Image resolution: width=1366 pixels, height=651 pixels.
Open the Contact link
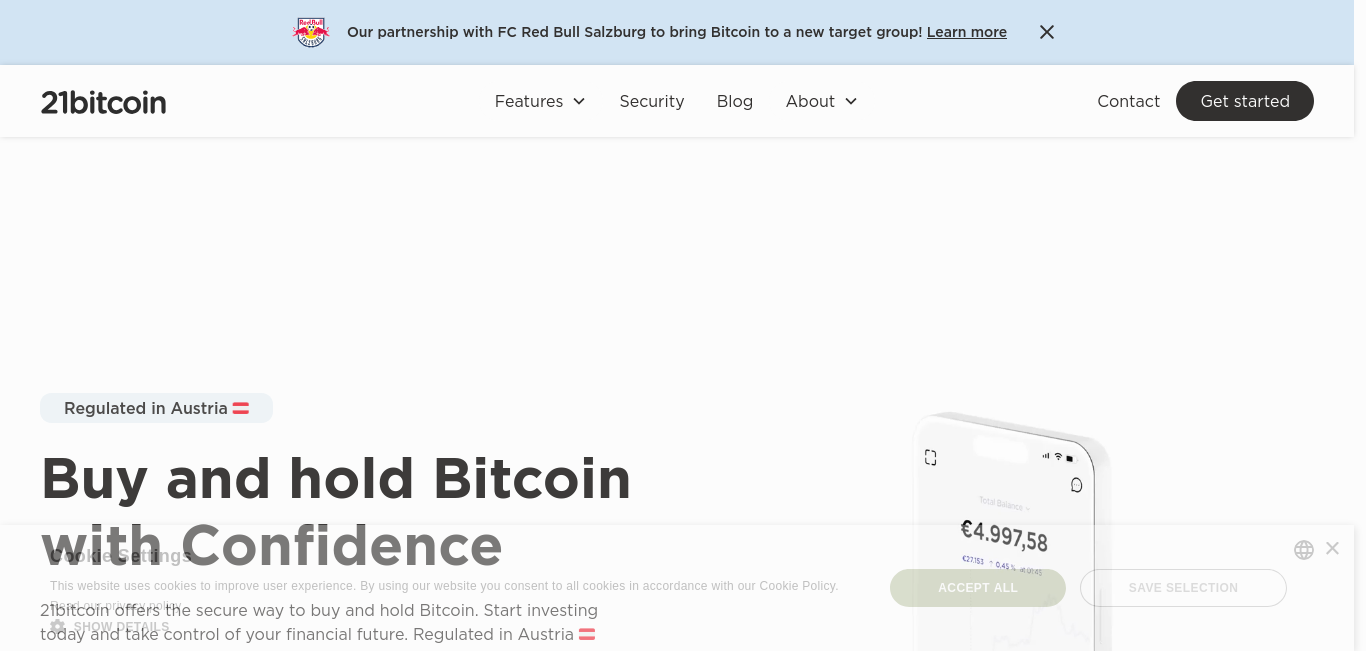pos(1128,101)
